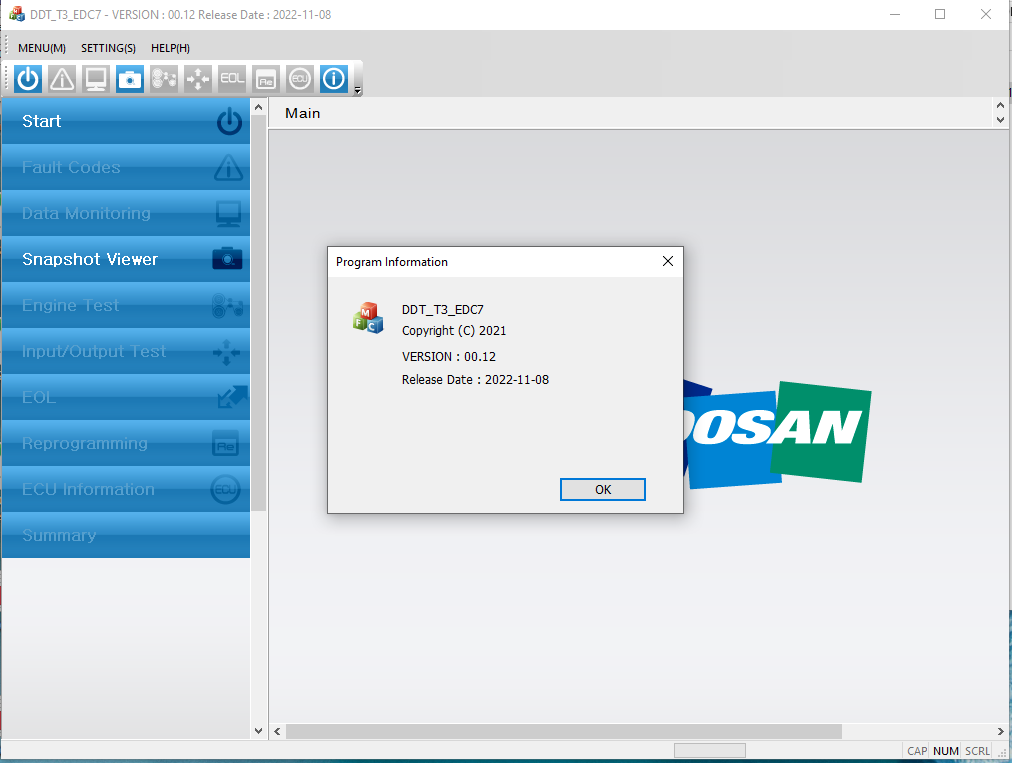Close the Program Information dialog
The width and height of the screenshot is (1012, 763).
(x=668, y=262)
